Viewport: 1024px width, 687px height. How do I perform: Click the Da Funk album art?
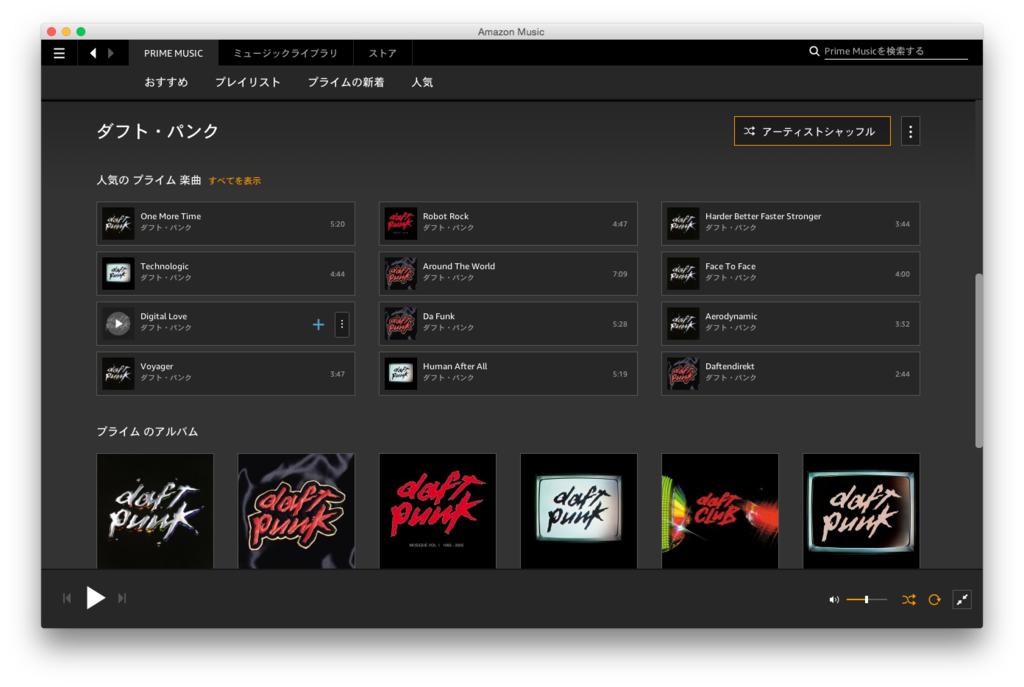pos(400,324)
